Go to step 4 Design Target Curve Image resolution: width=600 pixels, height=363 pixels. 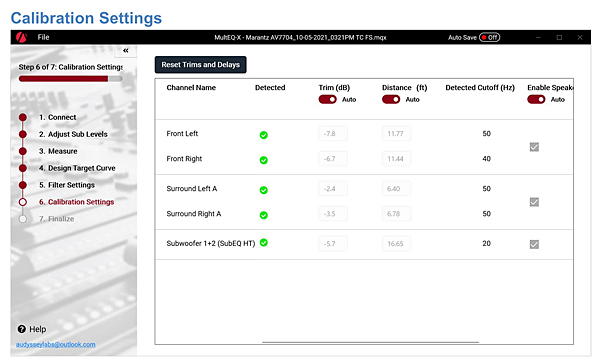[77, 168]
